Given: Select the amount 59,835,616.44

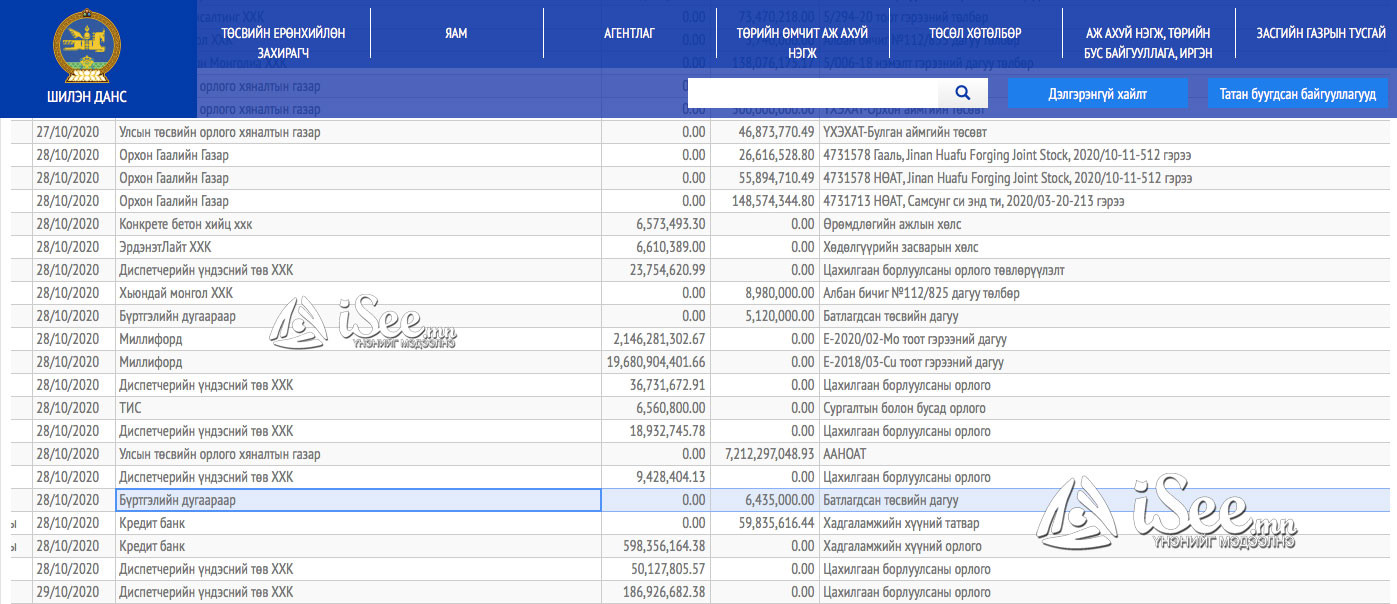Looking at the screenshot, I should pyautogui.click(x=764, y=523).
